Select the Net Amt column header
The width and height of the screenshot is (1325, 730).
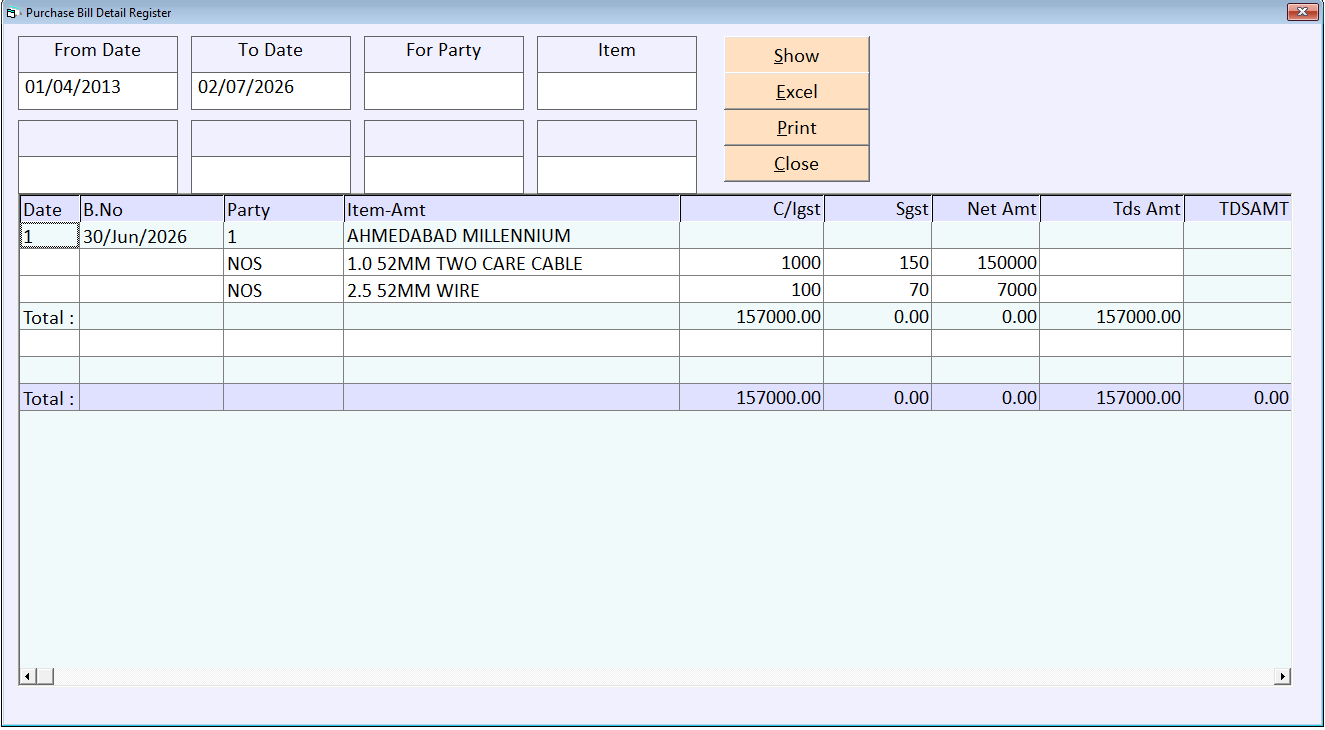985,209
